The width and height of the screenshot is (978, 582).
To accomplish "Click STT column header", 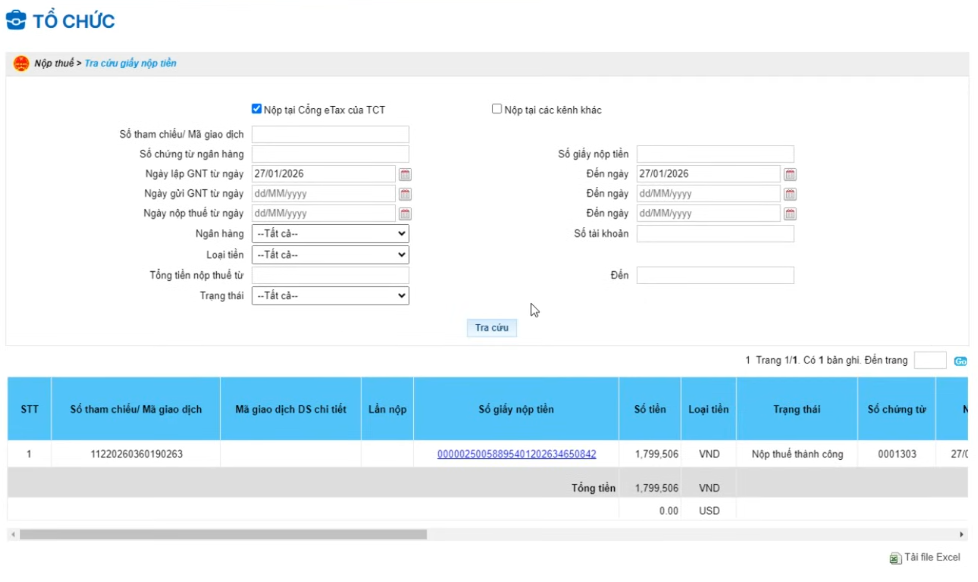I will coord(29,409).
